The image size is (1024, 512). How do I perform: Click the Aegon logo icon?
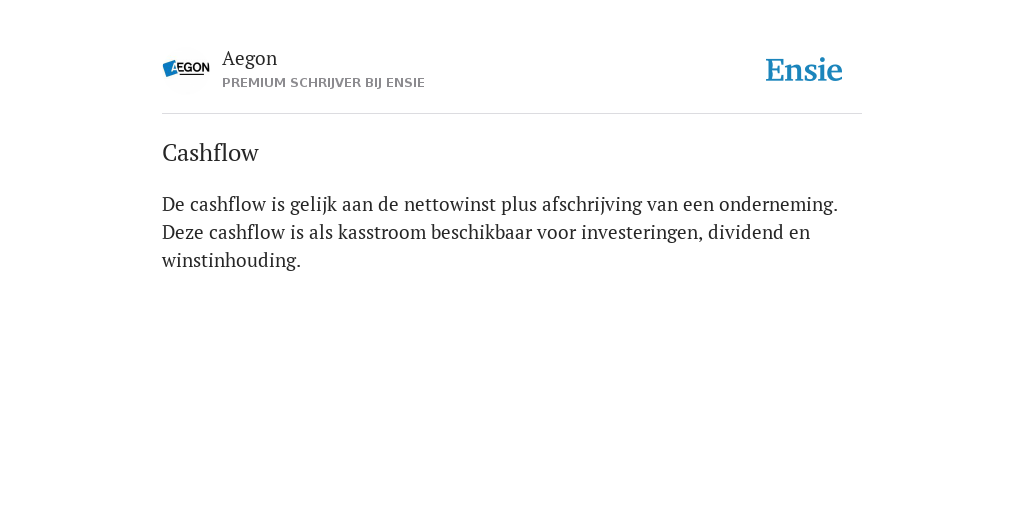click(186, 68)
